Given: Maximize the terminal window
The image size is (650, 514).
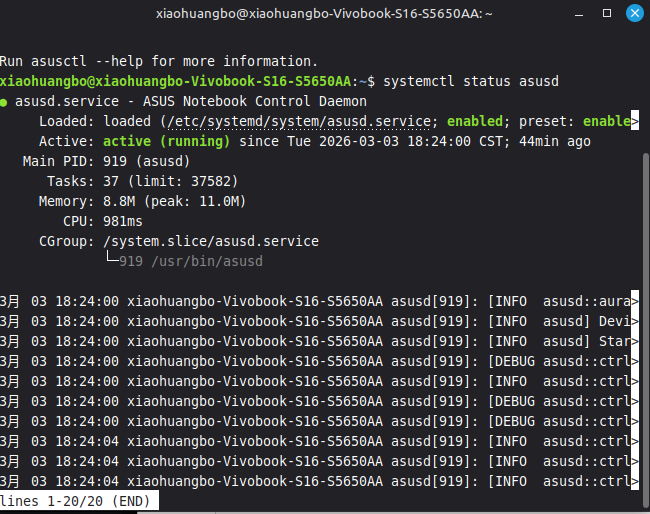Looking at the screenshot, I should tap(607, 13).
